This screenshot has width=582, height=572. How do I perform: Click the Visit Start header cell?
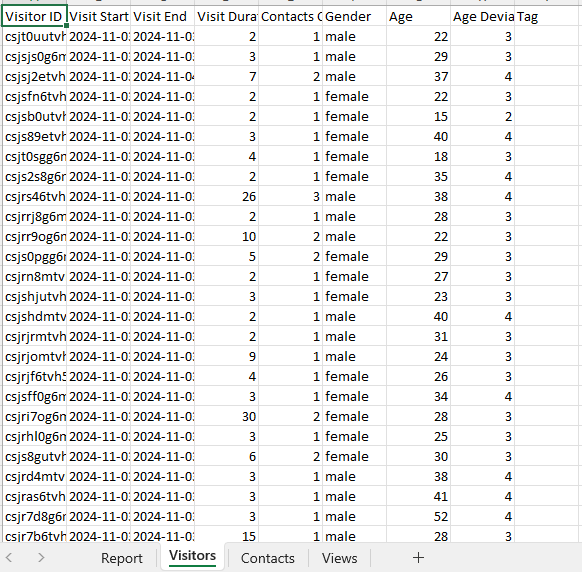(98, 16)
